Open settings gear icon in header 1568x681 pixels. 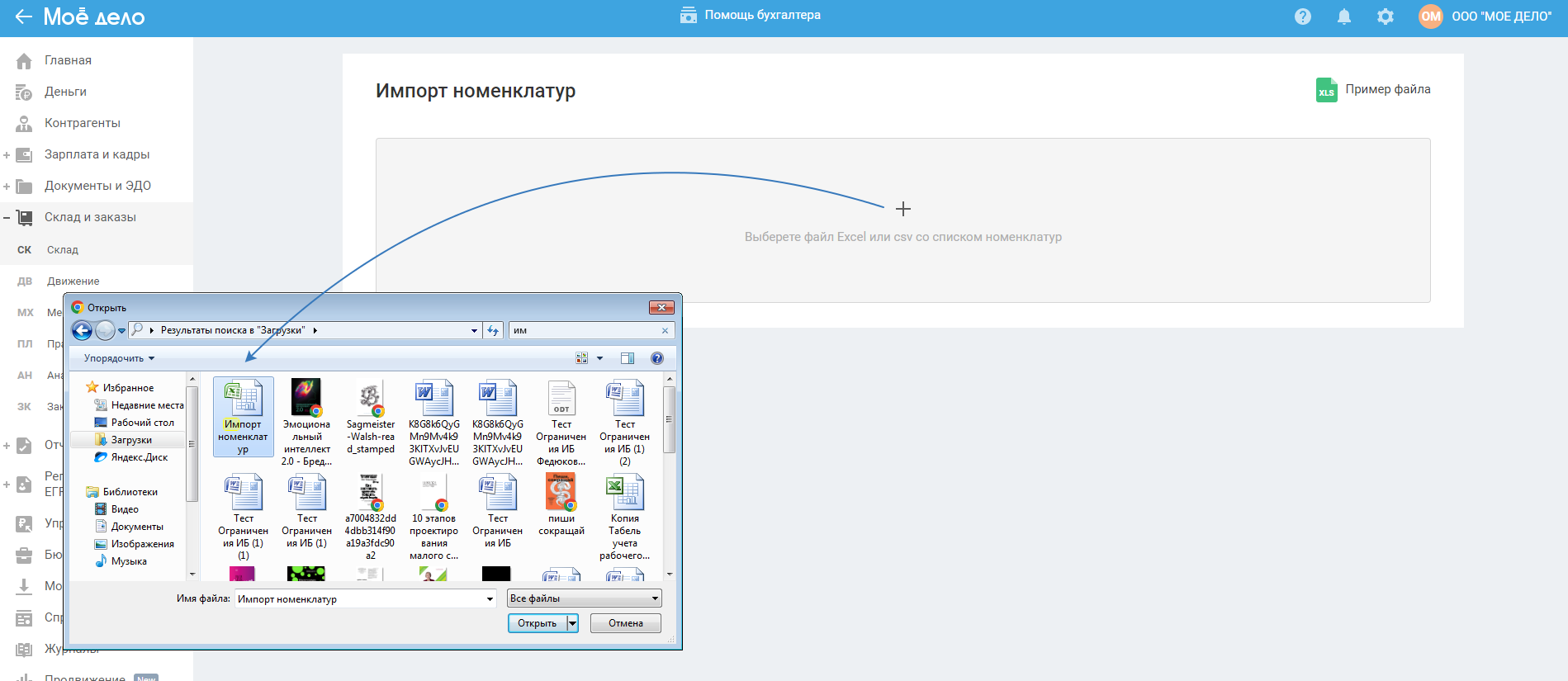[1386, 17]
